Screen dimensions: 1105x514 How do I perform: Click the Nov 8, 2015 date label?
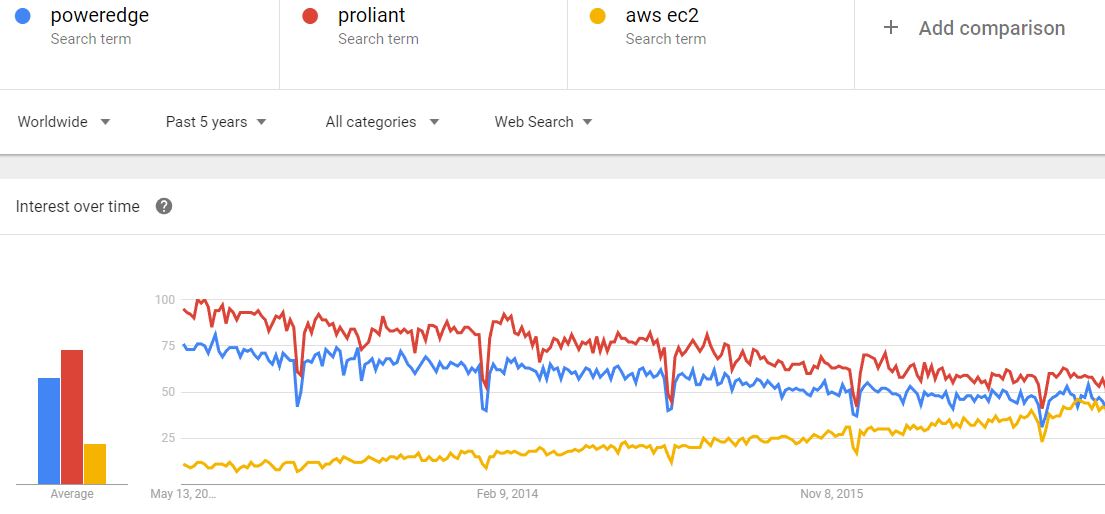832,494
